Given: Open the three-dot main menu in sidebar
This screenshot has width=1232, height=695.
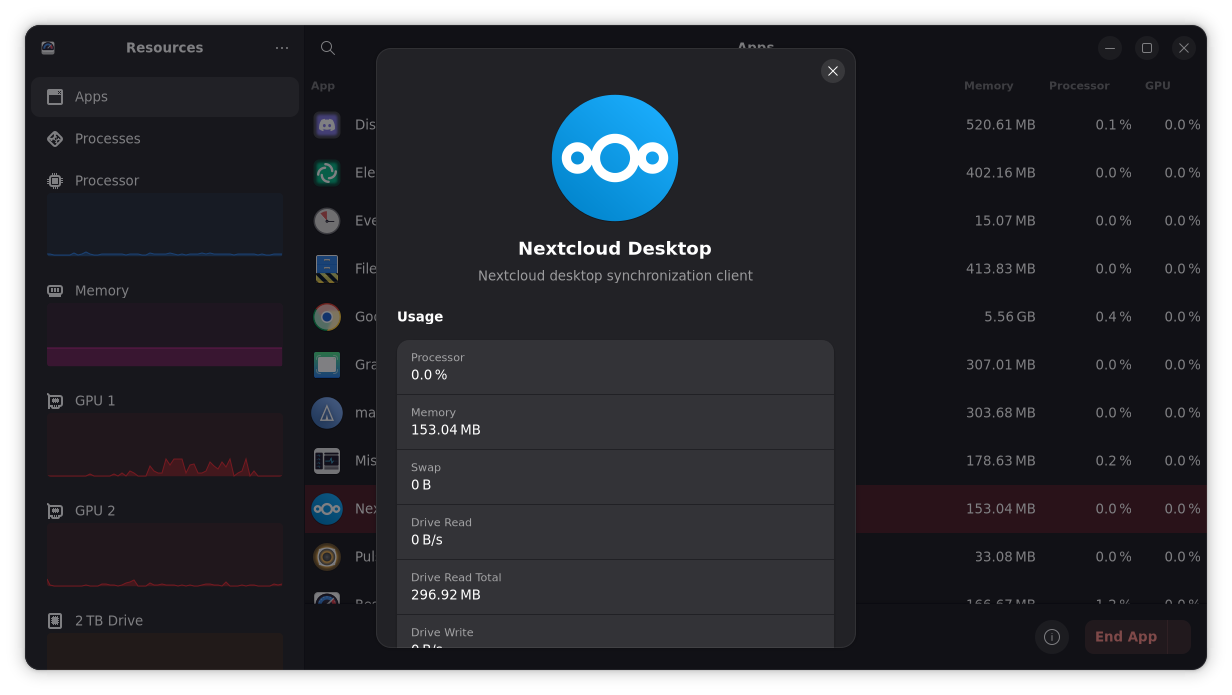Looking at the screenshot, I should [x=282, y=48].
